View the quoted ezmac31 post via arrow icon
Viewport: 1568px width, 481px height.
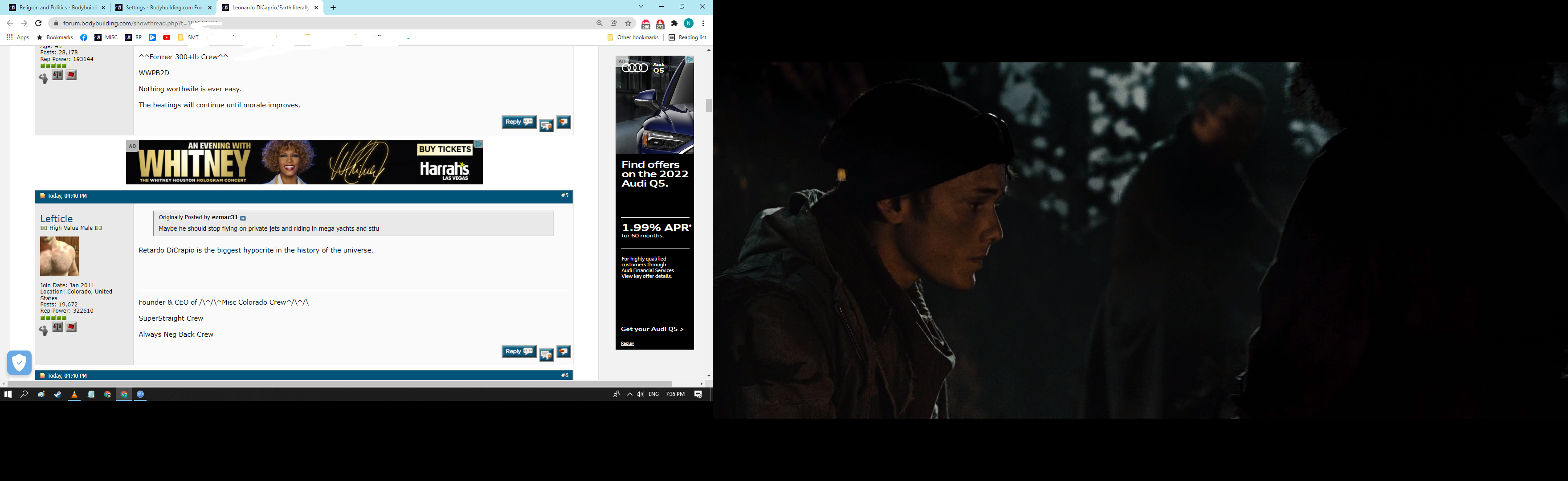coord(243,218)
